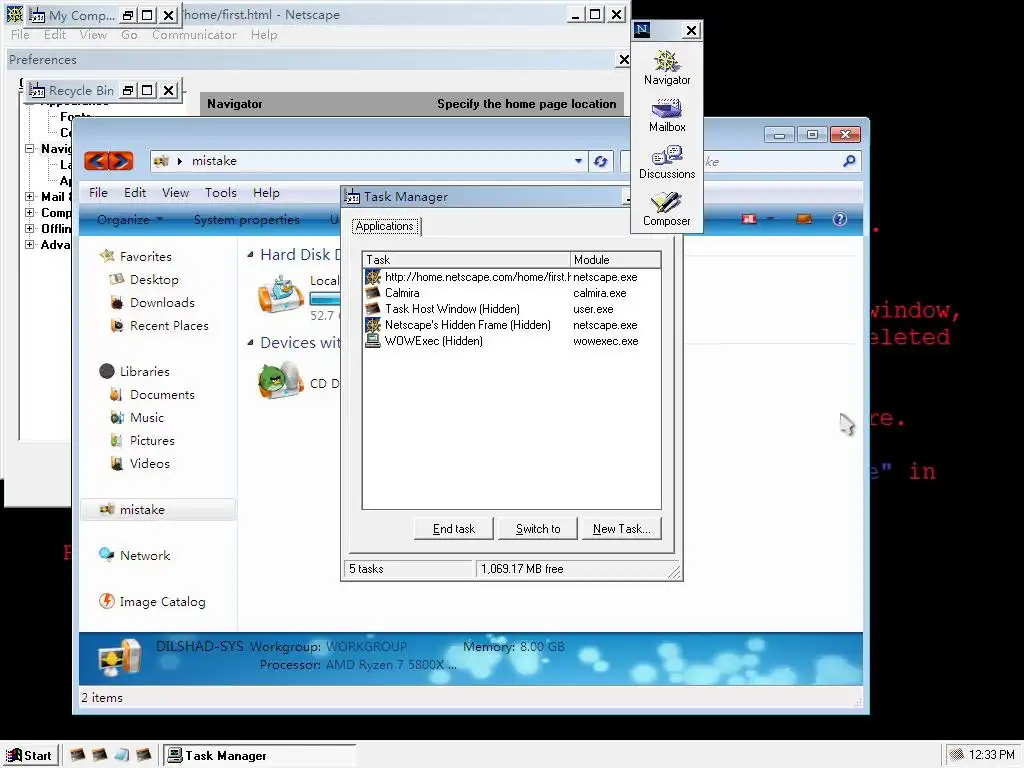The height and width of the screenshot is (768, 1024).
Task: Click the first quick launch icon on taskbar
Action: (77, 755)
